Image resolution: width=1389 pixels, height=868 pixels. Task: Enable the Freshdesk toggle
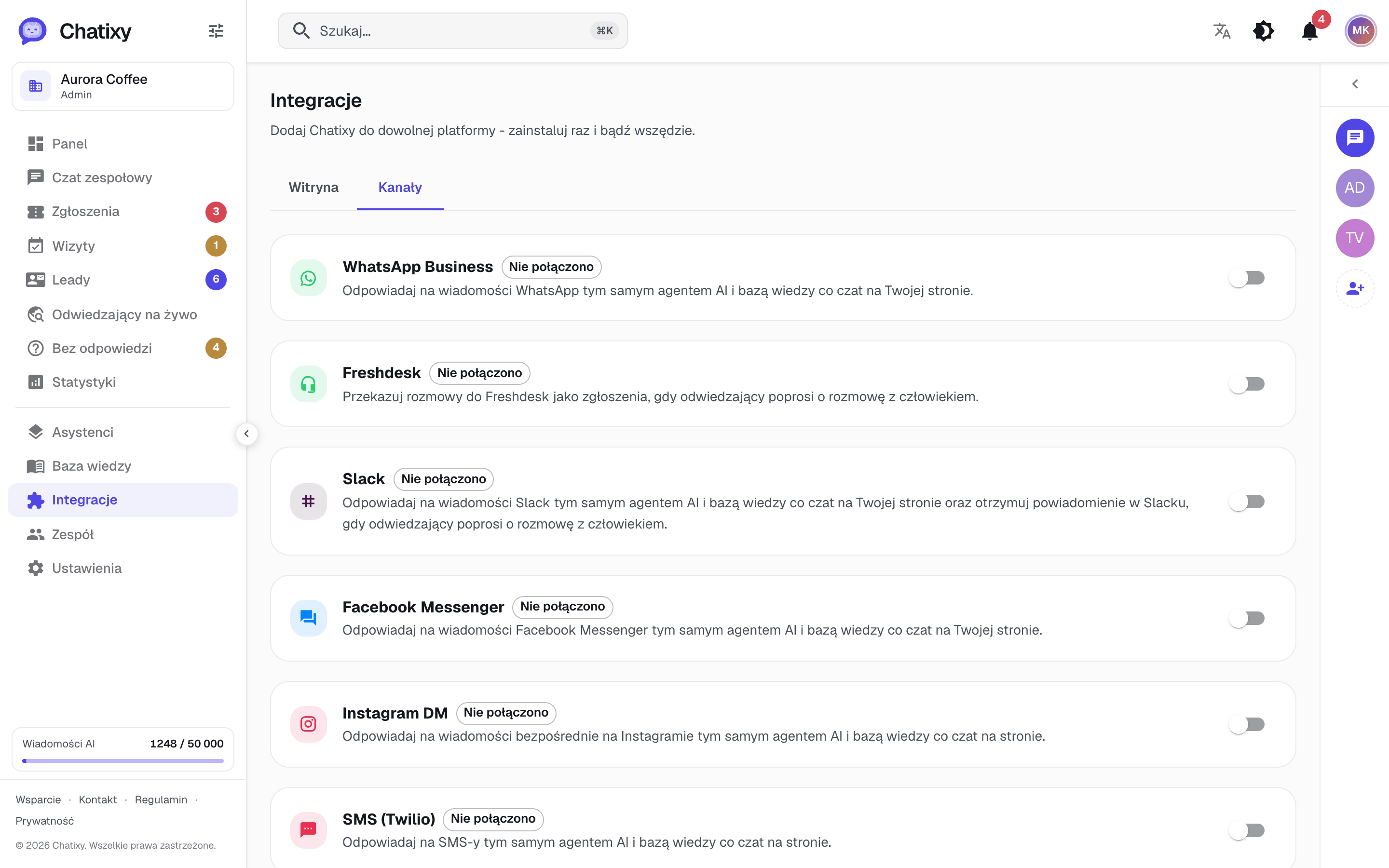pos(1247,384)
